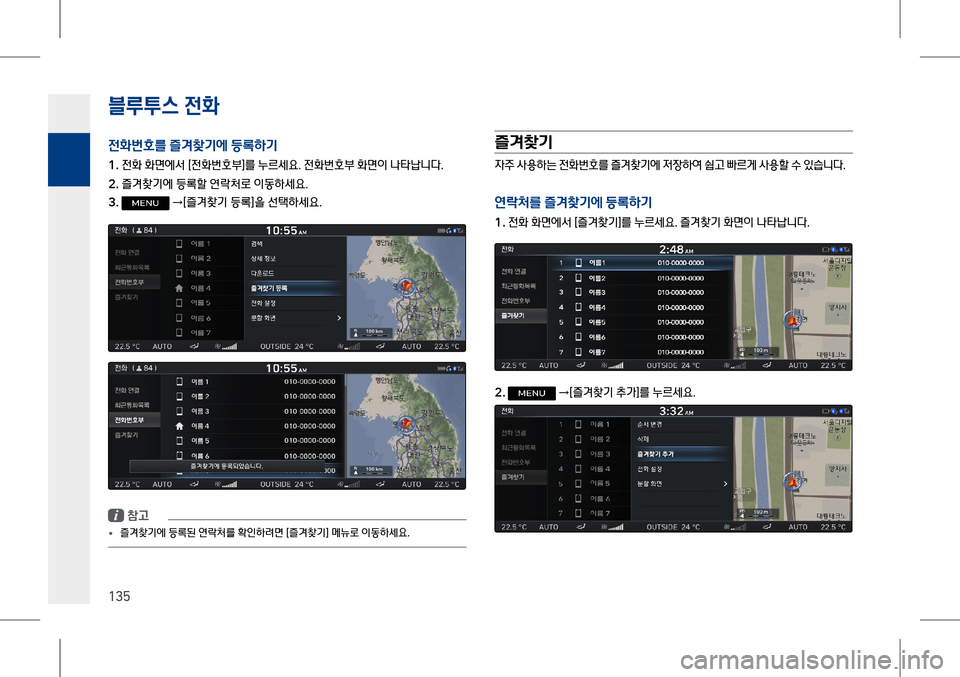Tap the home icon beside 이름 4 with phone numbers

pyautogui.click(x=179, y=426)
